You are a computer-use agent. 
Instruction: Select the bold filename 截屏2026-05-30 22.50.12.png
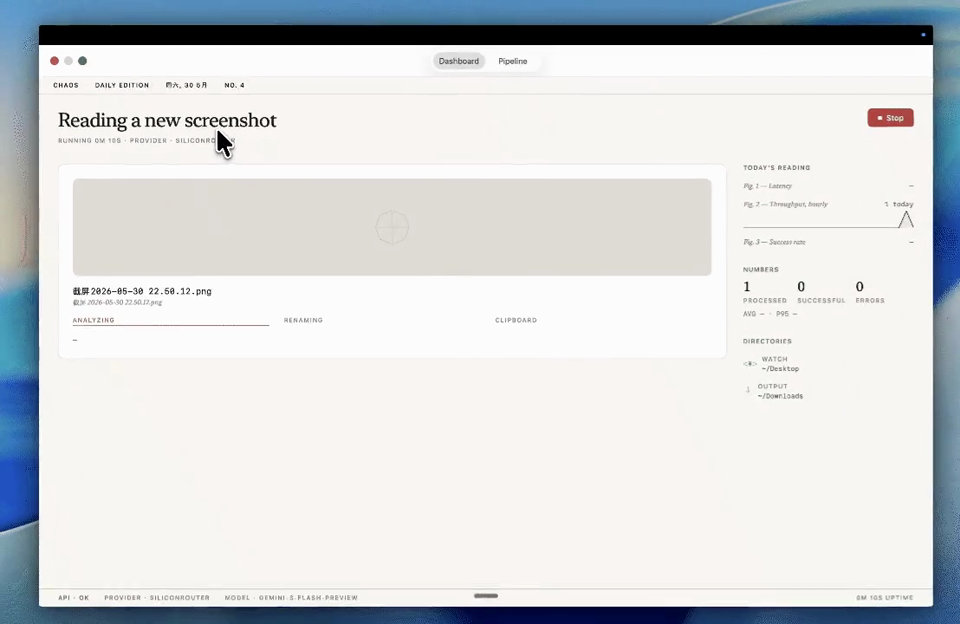point(142,291)
